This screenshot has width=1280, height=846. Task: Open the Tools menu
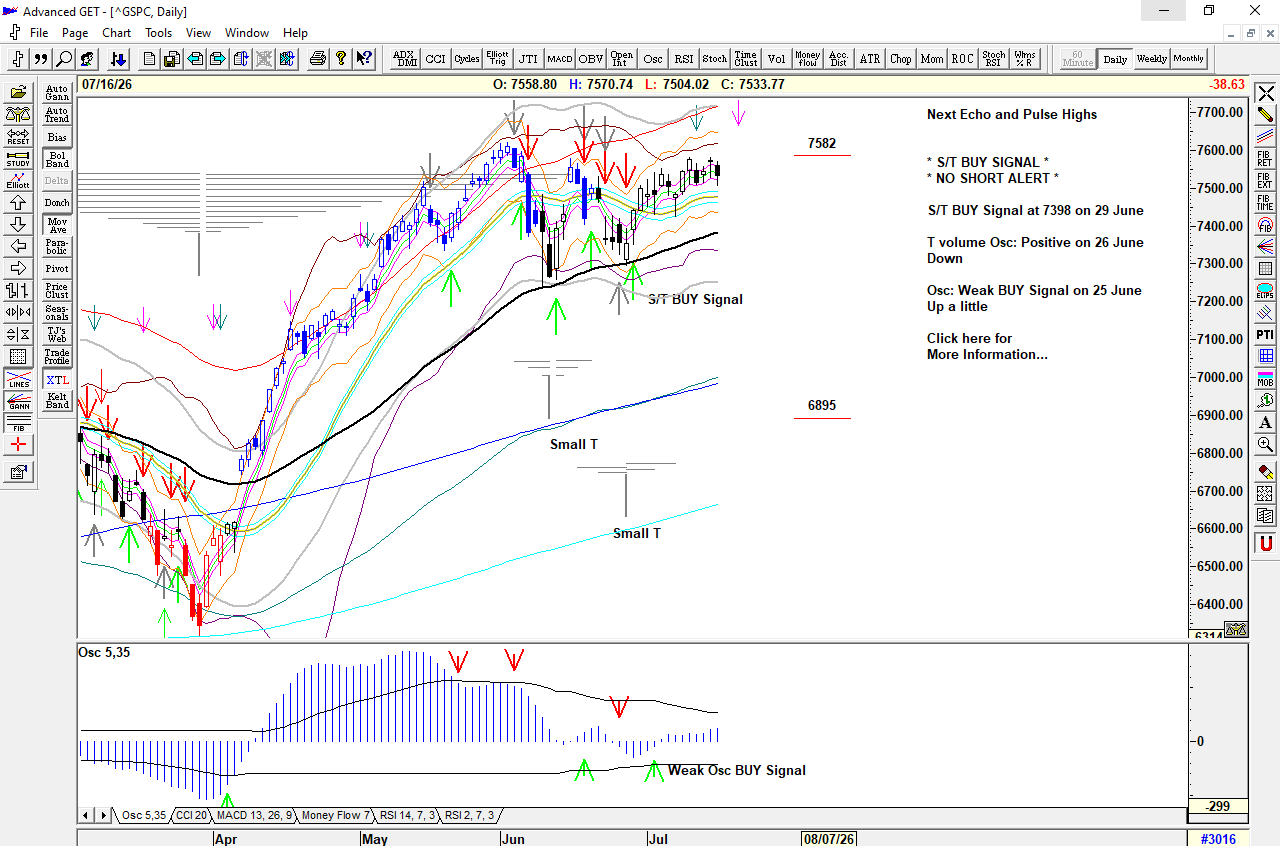coord(158,32)
